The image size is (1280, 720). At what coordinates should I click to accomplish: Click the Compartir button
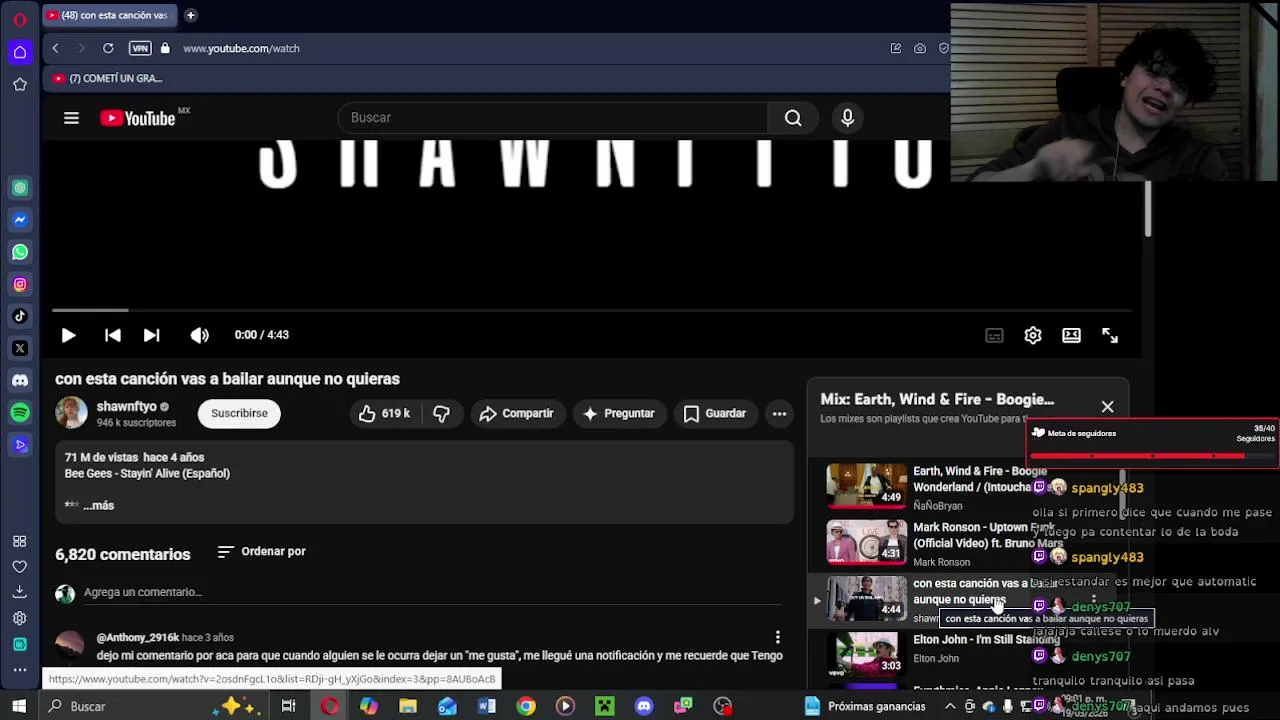[x=516, y=413]
